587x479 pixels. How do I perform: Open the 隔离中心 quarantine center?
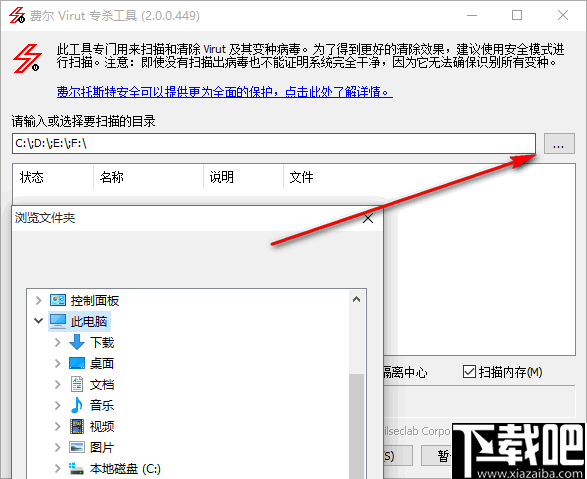tap(405, 372)
